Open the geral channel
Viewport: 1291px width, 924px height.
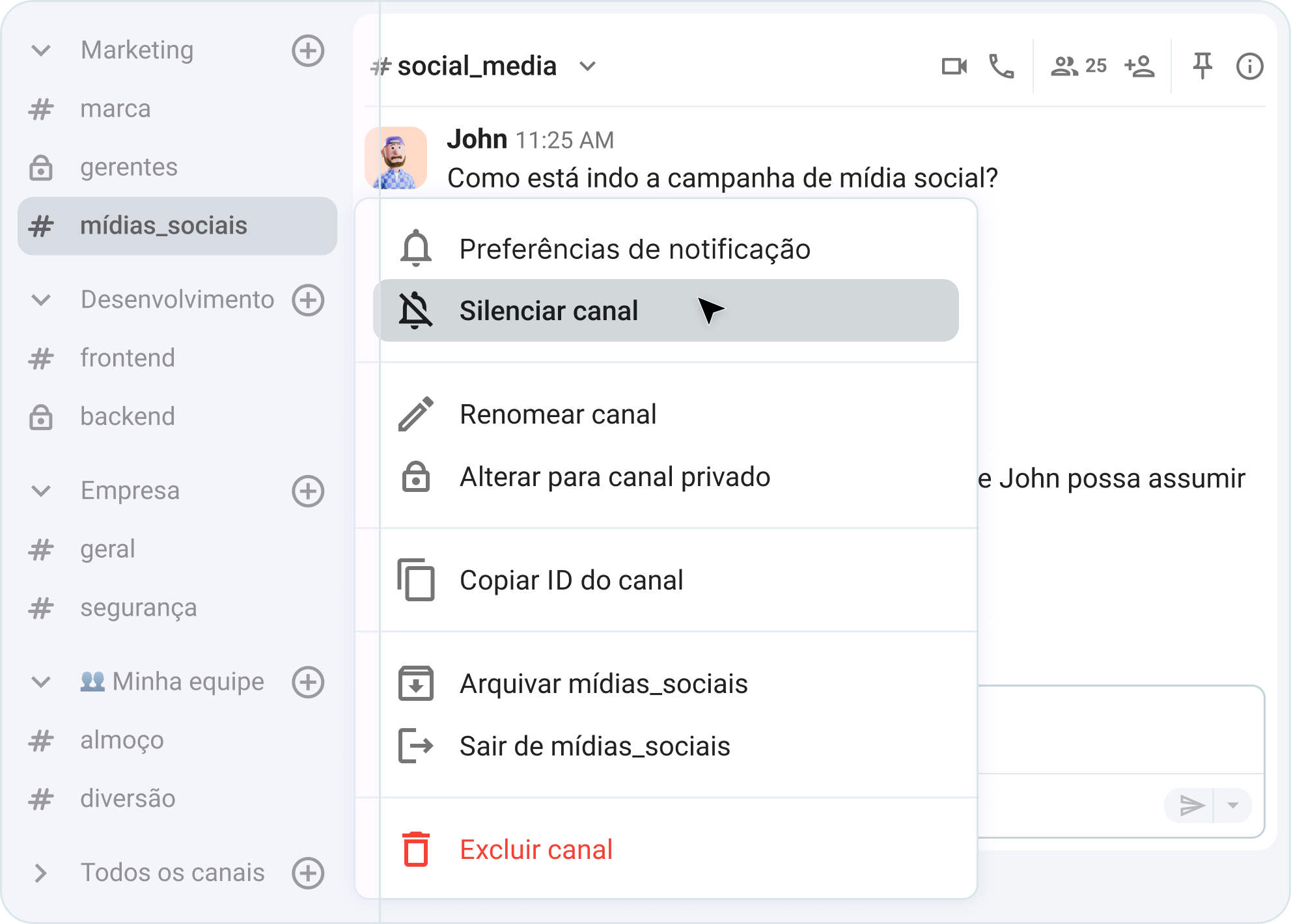point(177,549)
